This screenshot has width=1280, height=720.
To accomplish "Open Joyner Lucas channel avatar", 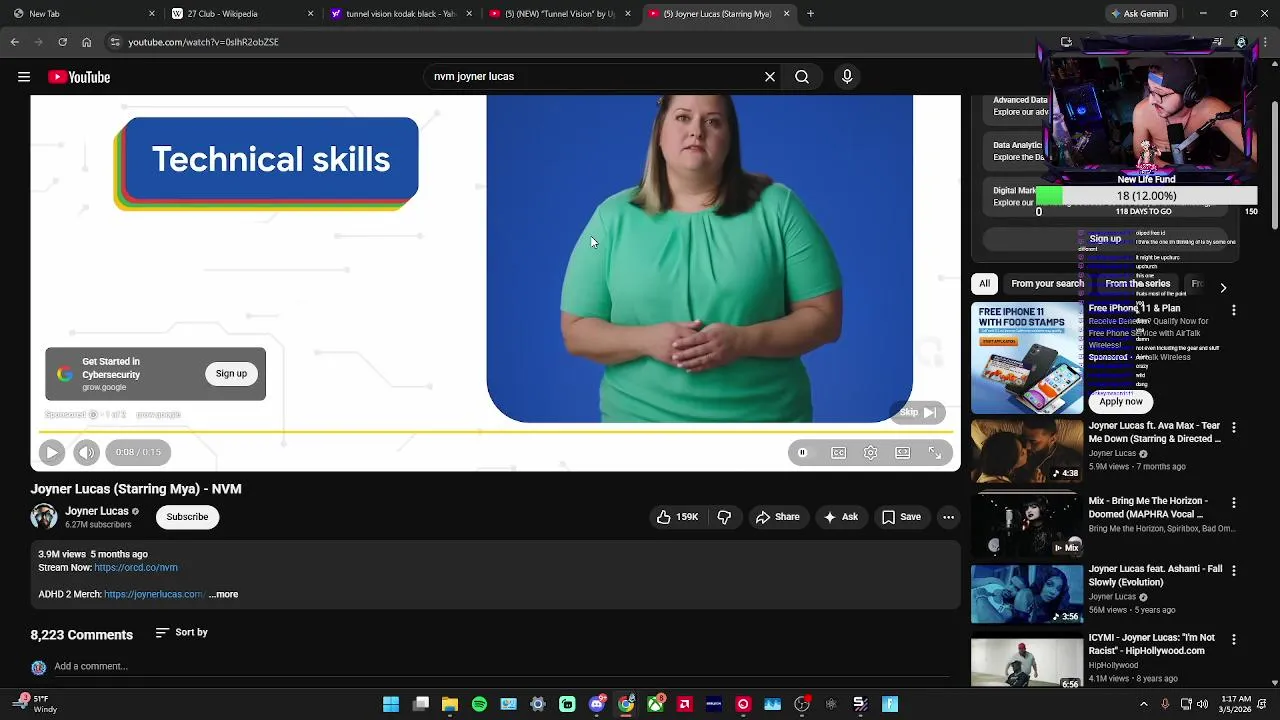I will click(44, 517).
